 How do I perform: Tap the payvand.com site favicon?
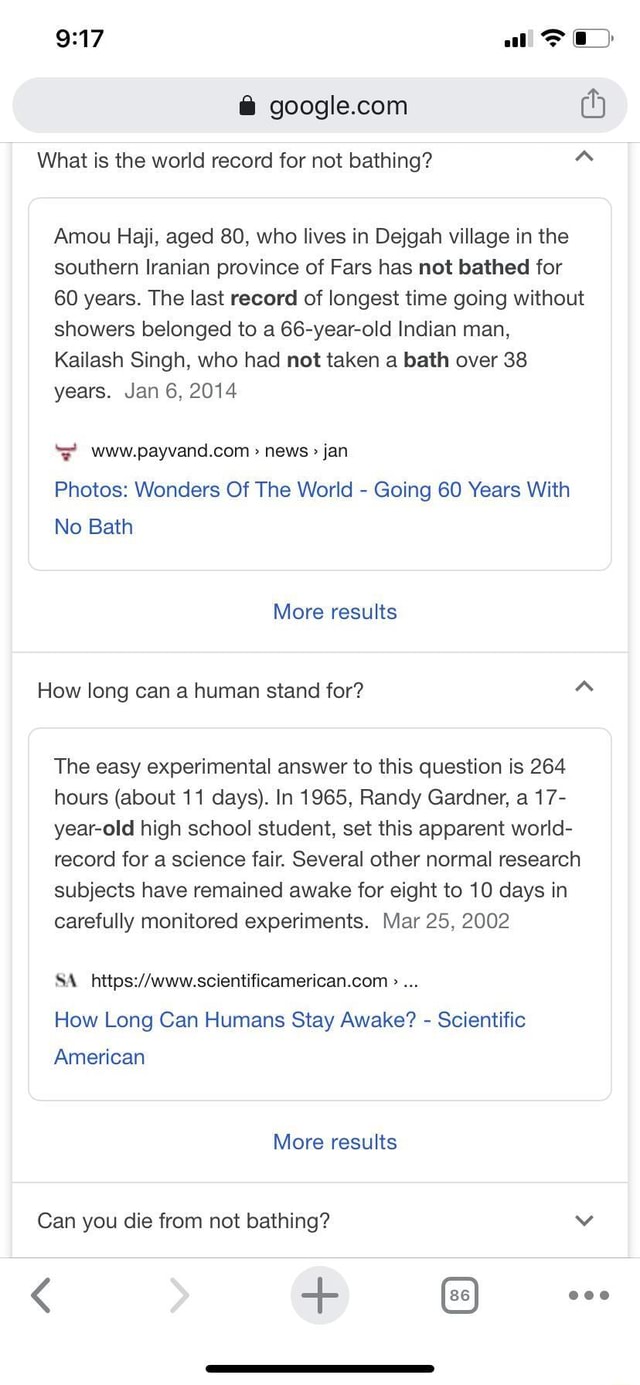pyautogui.click(x=67, y=451)
